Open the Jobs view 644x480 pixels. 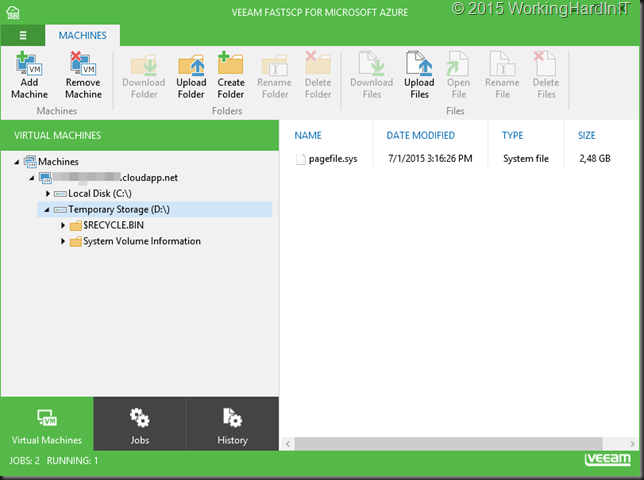pyautogui.click(x=140, y=424)
